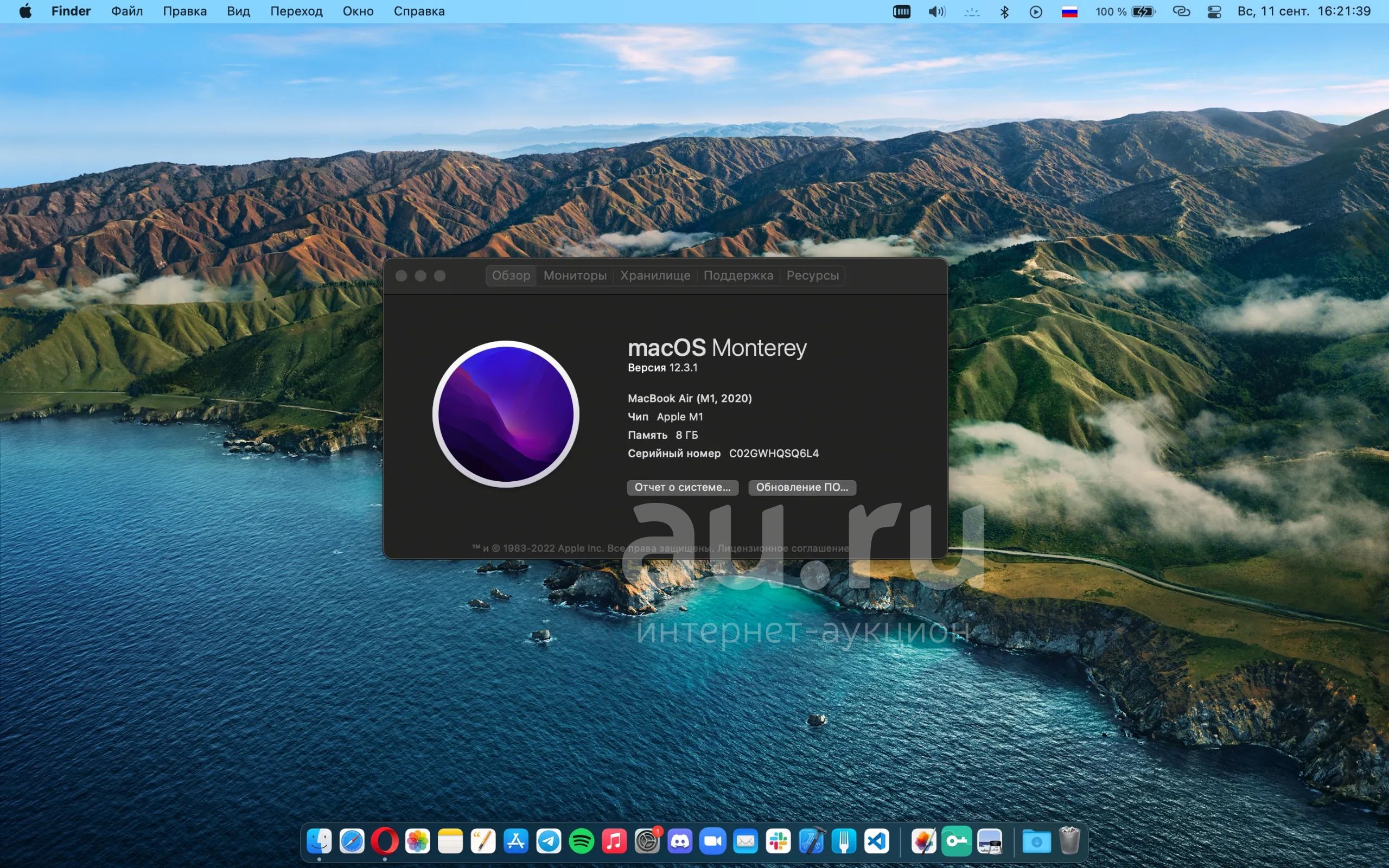Screen dimensions: 1389x868
Task: Open System Preferences in the Dock
Action: [647, 842]
